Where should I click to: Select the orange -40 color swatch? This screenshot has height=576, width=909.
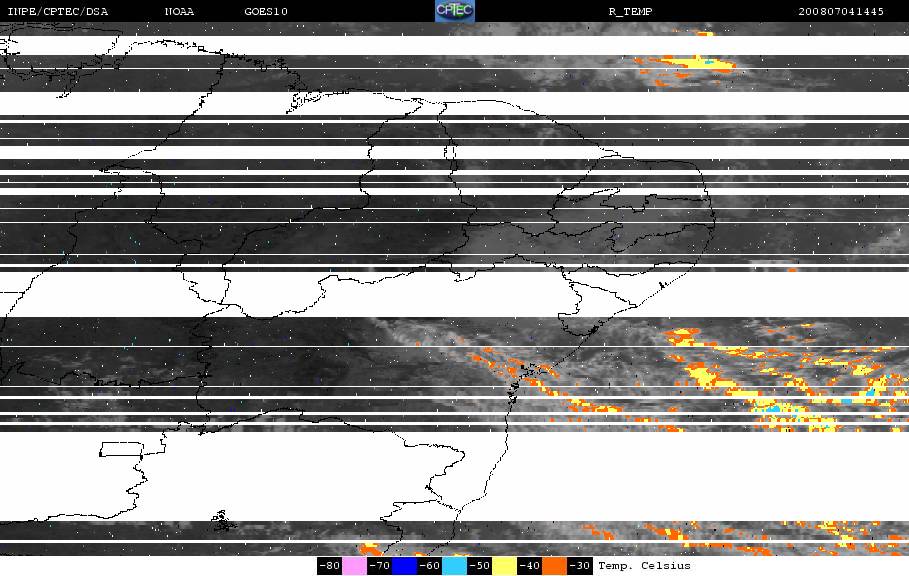[554, 566]
